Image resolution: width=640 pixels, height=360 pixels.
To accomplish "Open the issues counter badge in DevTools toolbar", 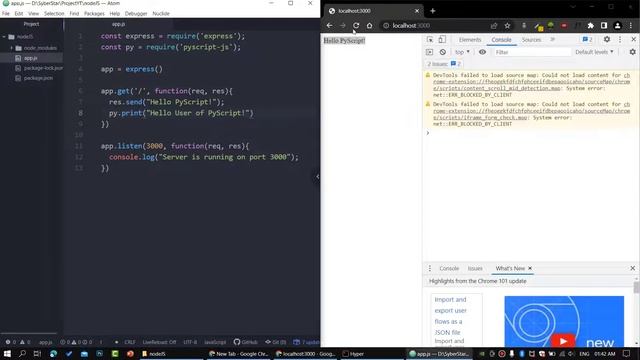I will 587,40.
